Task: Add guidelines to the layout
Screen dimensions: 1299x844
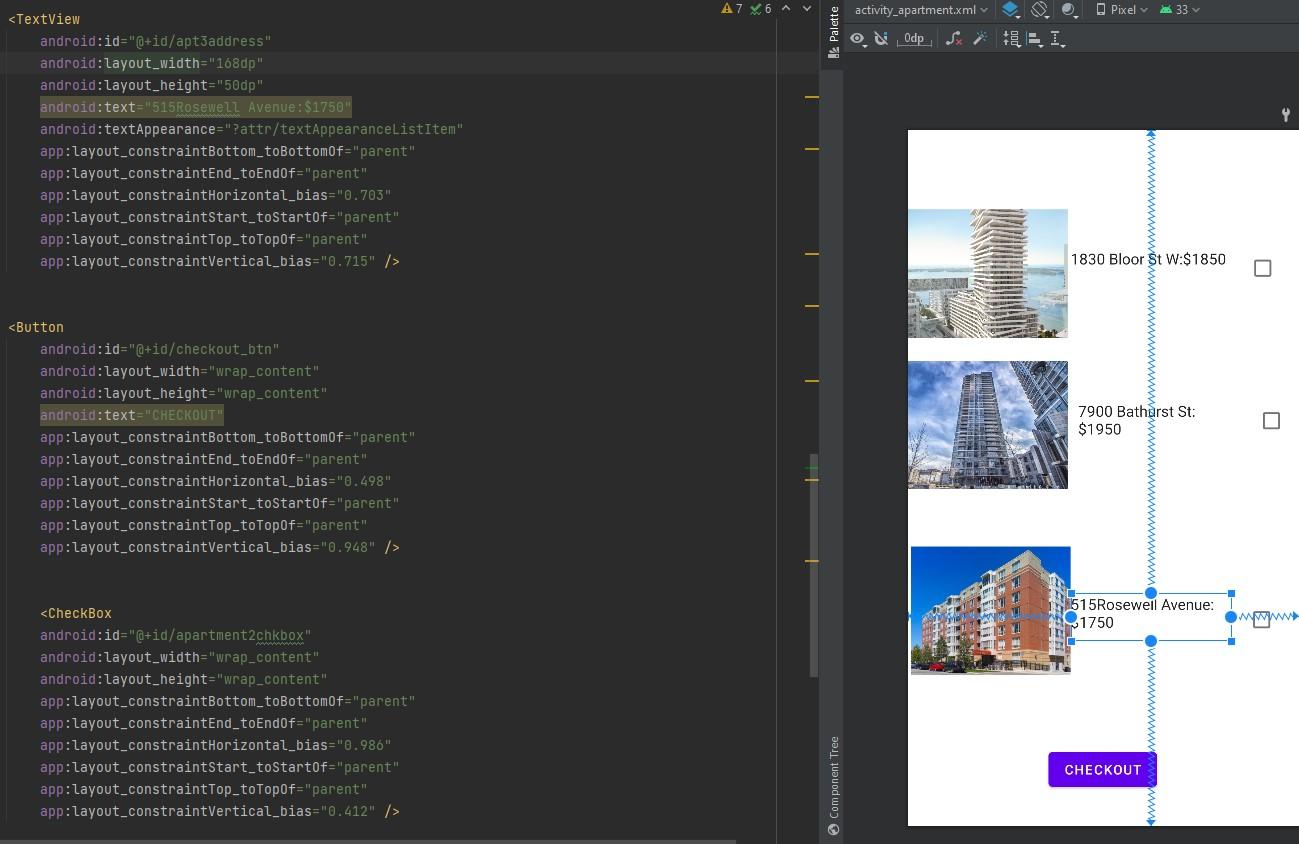Action: pyautogui.click(x=1057, y=38)
